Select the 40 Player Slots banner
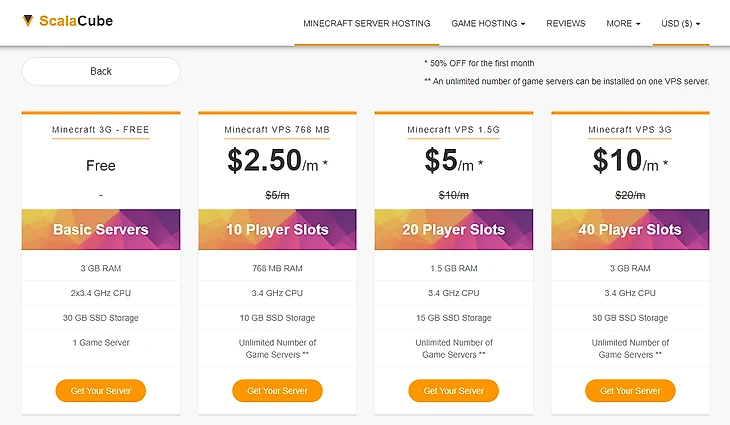The height and width of the screenshot is (425, 730). click(630, 230)
